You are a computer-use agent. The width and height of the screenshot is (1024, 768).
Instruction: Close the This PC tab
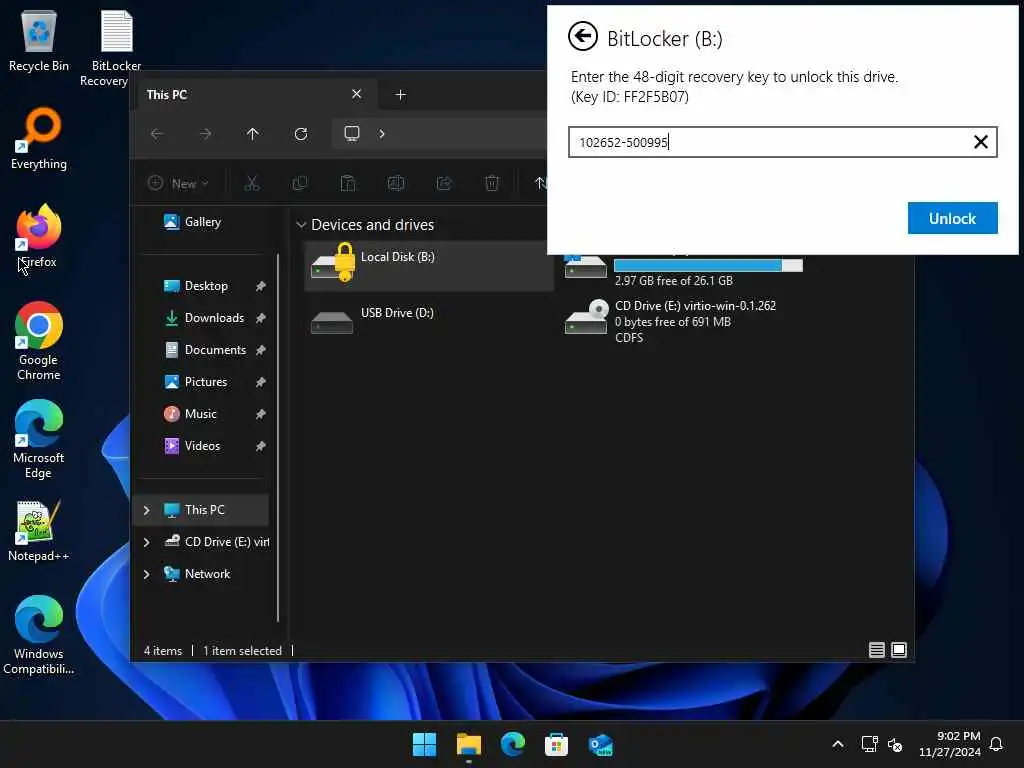[357, 94]
